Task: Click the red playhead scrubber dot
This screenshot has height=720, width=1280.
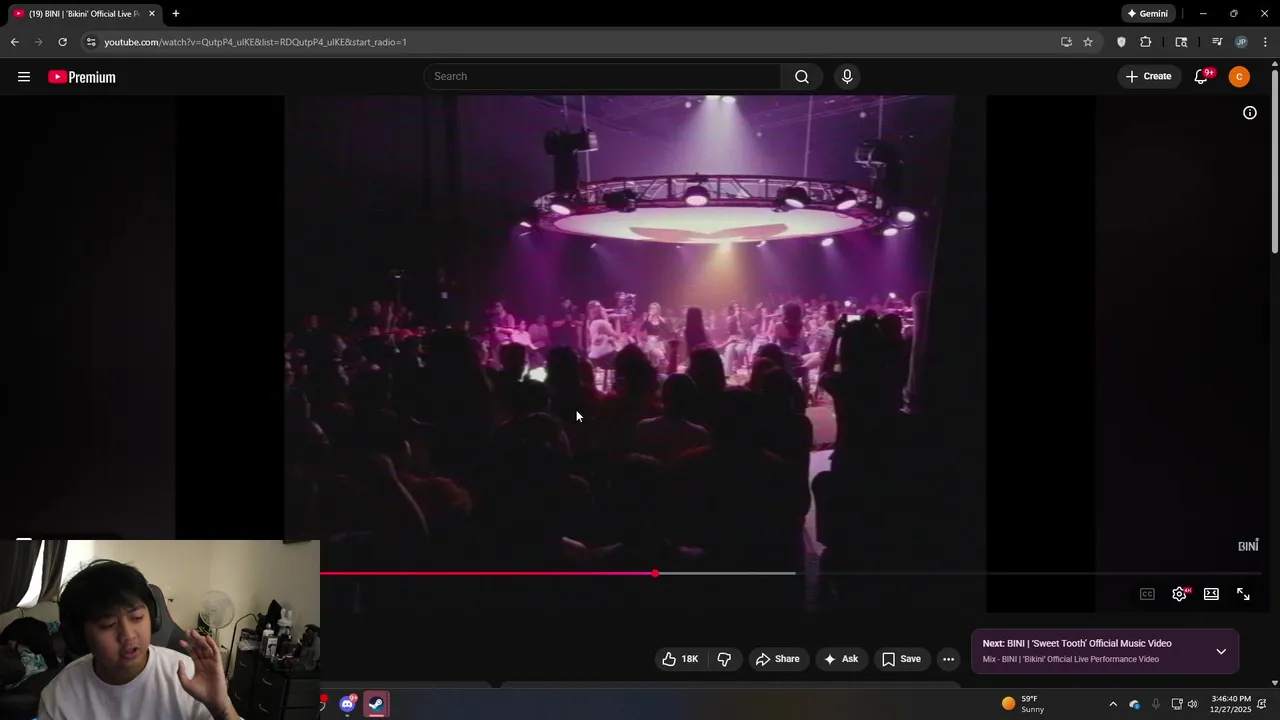Action: pos(655,573)
